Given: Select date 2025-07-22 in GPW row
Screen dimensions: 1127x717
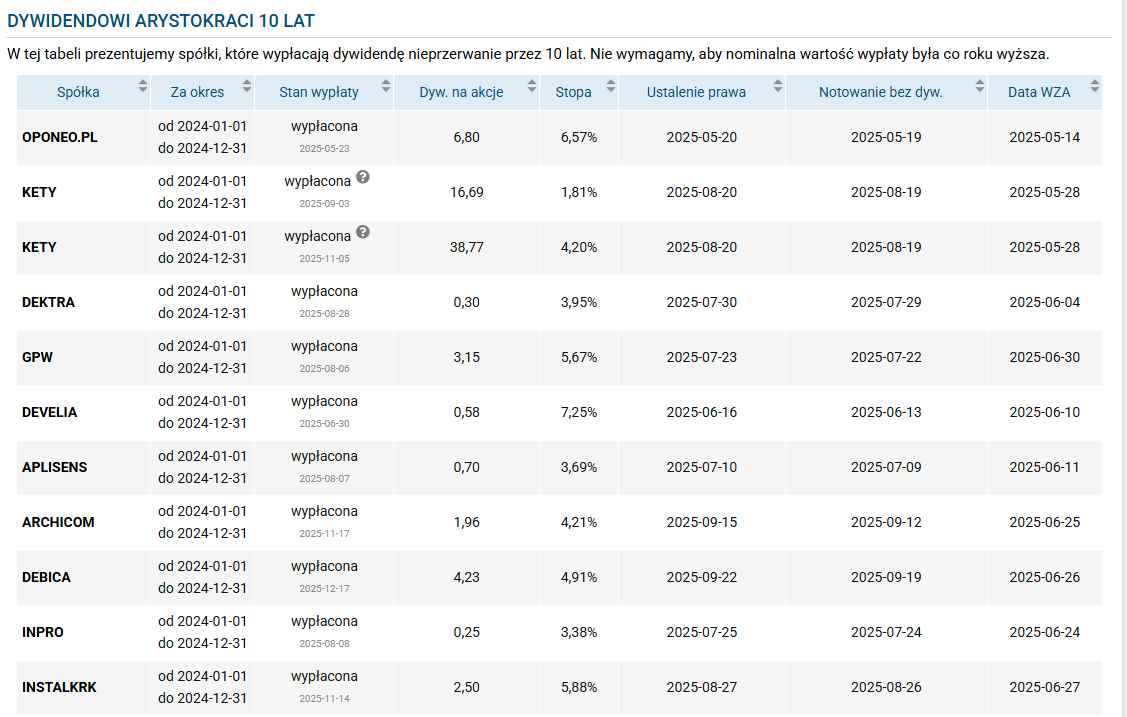Looking at the screenshot, I should point(886,357).
